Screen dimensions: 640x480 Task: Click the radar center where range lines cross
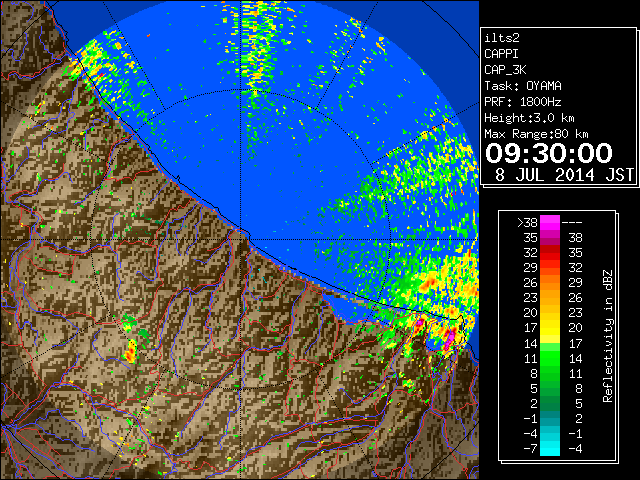pyautogui.click(x=241, y=239)
